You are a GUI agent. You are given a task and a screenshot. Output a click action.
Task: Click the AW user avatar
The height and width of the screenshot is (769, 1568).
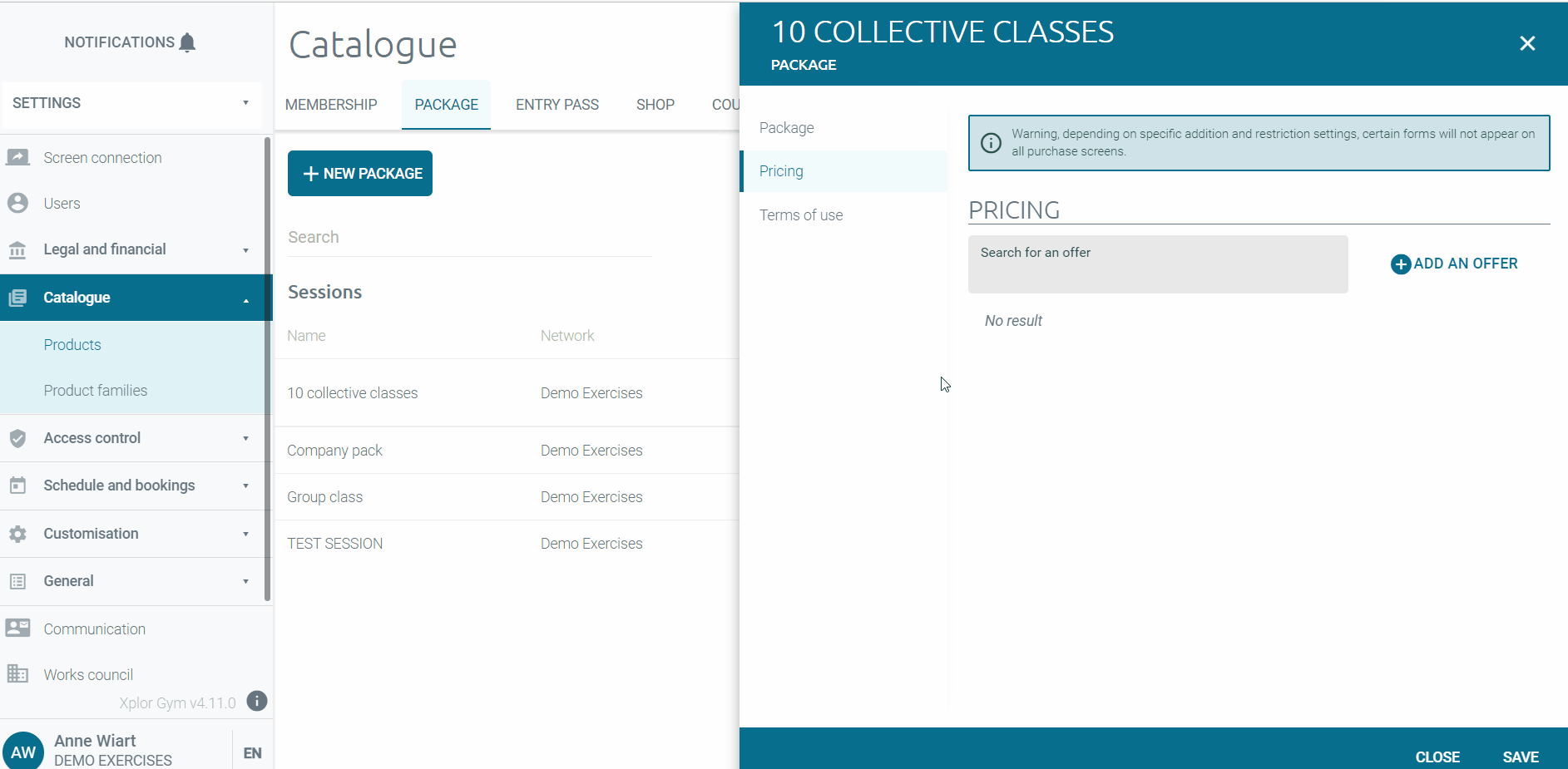pos(23,751)
